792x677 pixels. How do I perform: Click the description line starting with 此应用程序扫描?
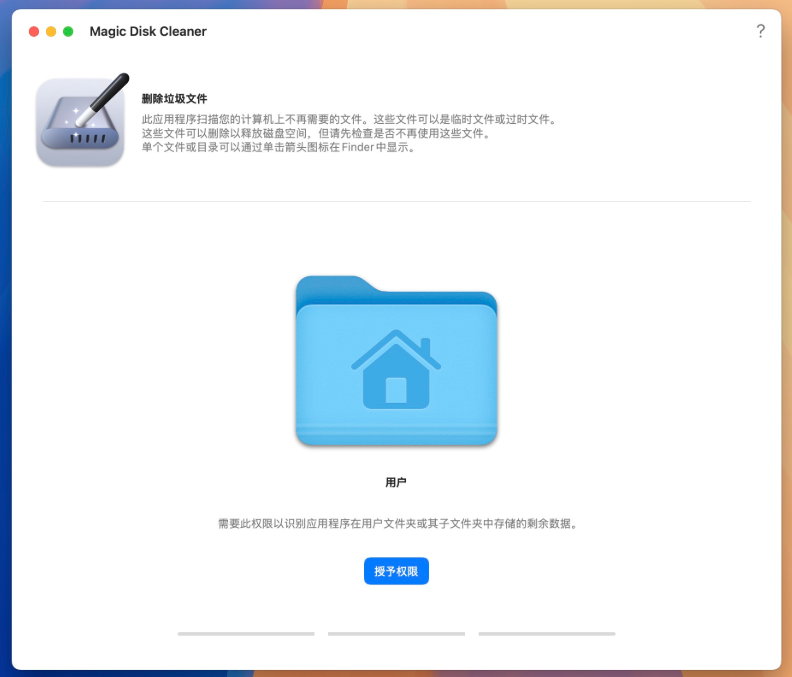click(348, 119)
